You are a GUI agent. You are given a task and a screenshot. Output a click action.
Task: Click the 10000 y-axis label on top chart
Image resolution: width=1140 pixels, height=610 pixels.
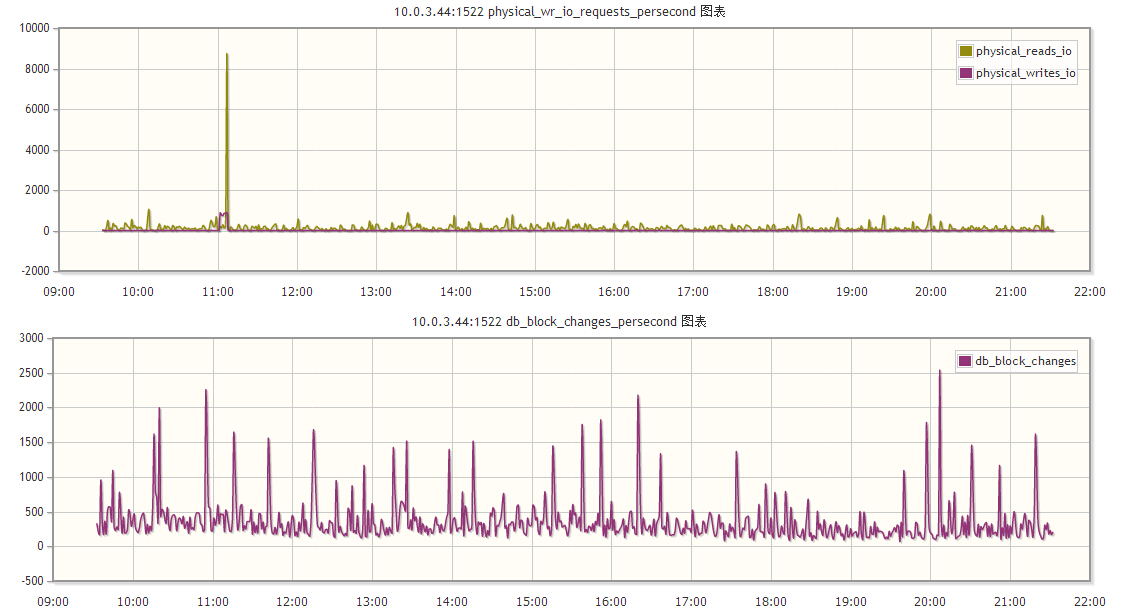[34, 28]
